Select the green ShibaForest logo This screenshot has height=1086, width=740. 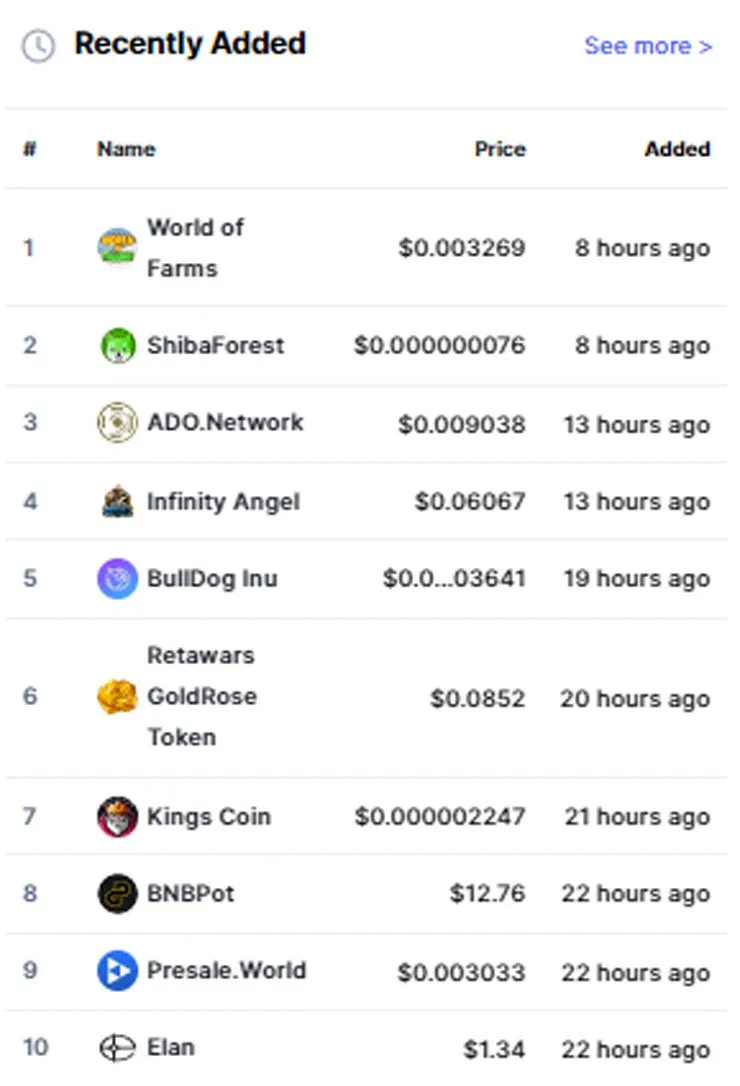(x=118, y=345)
